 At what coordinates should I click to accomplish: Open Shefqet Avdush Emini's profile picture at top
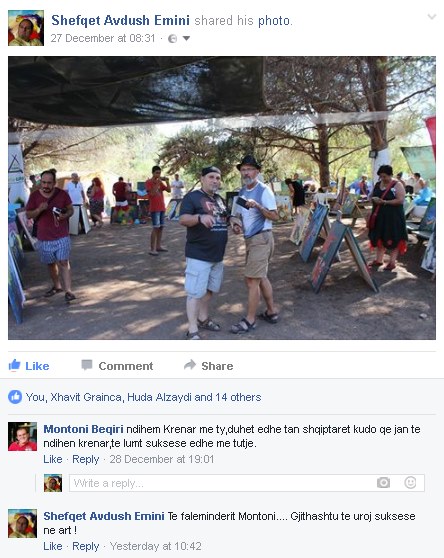(26, 28)
